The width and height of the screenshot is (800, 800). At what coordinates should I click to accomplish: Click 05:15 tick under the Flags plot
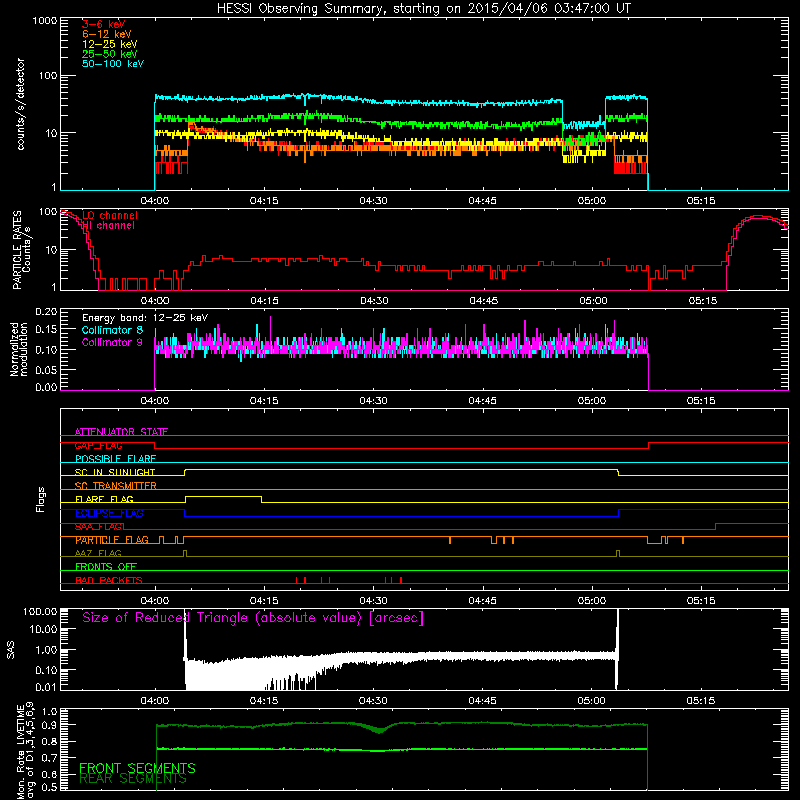click(x=701, y=601)
